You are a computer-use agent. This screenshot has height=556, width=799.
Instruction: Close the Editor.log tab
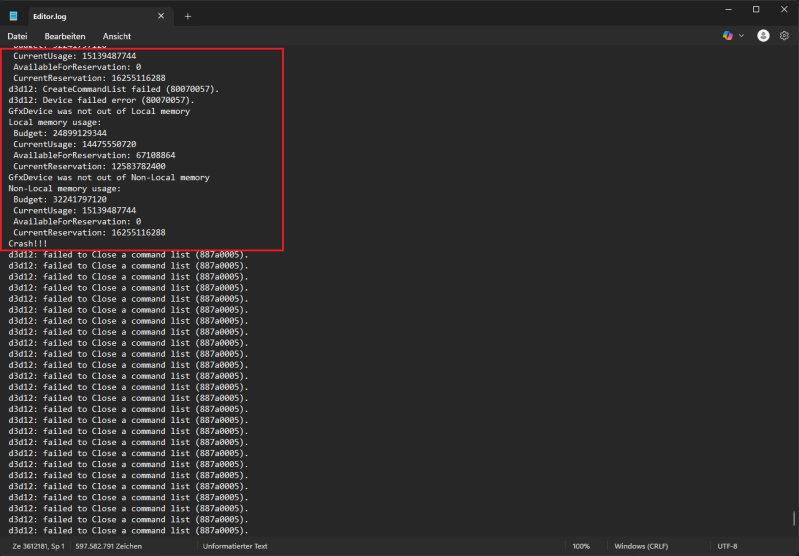[161, 16]
